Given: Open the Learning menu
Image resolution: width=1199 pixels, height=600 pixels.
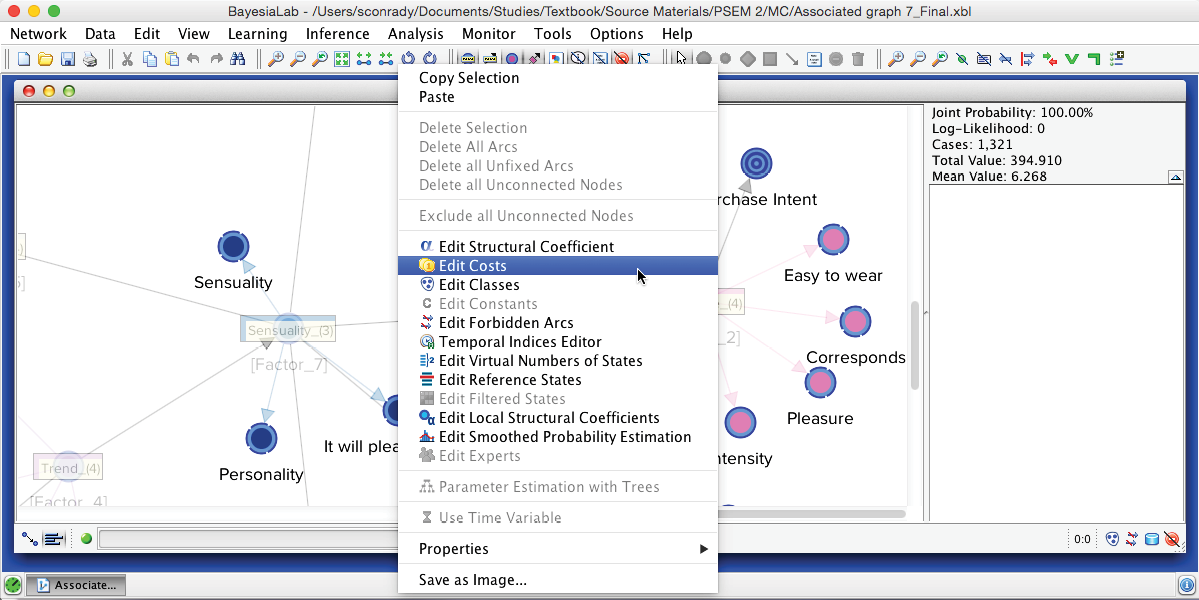Looking at the screenshot, I should [258, 34].
